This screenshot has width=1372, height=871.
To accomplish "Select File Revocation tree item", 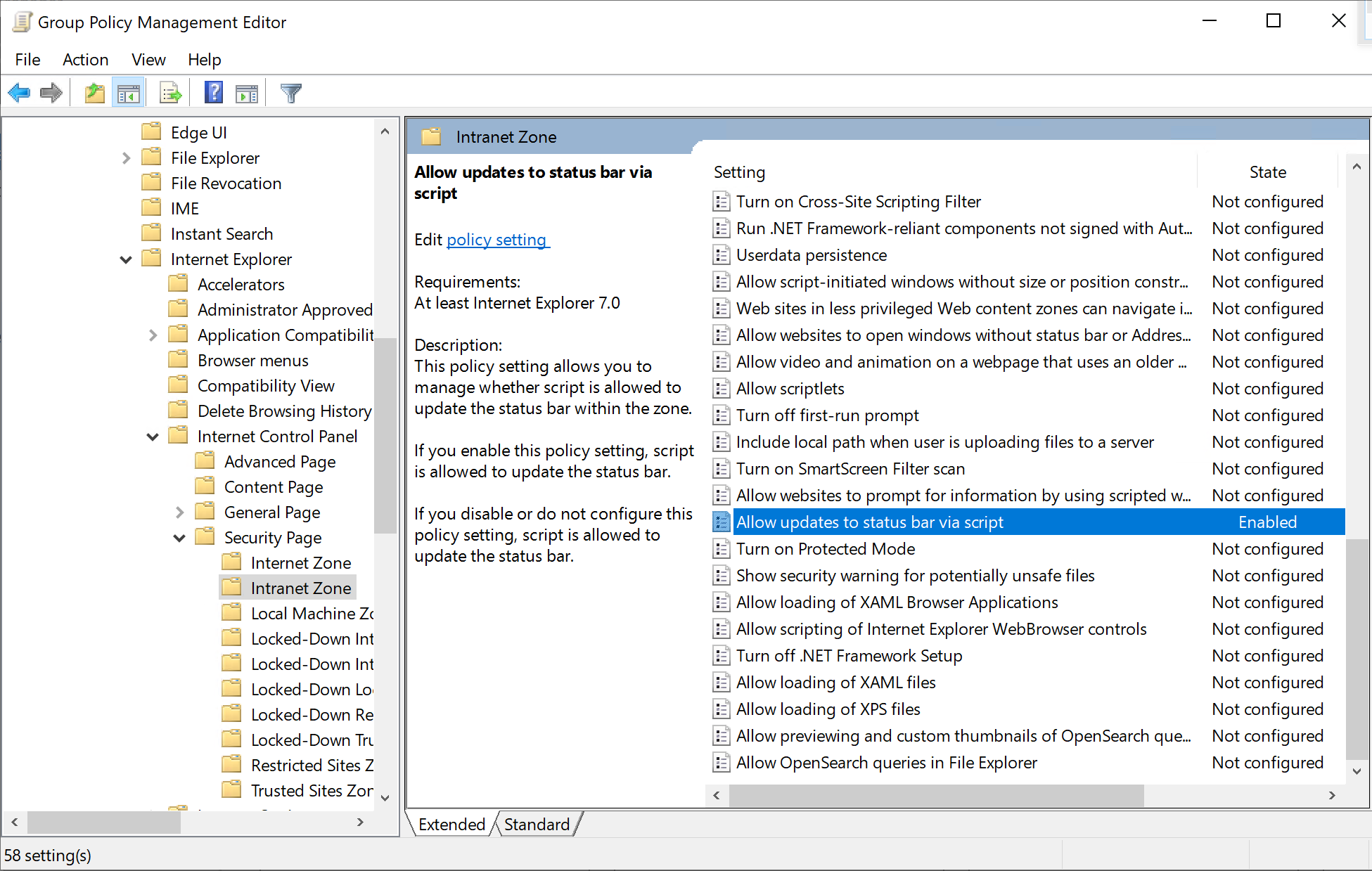I will pyautogui.click(x=226, y=183).
